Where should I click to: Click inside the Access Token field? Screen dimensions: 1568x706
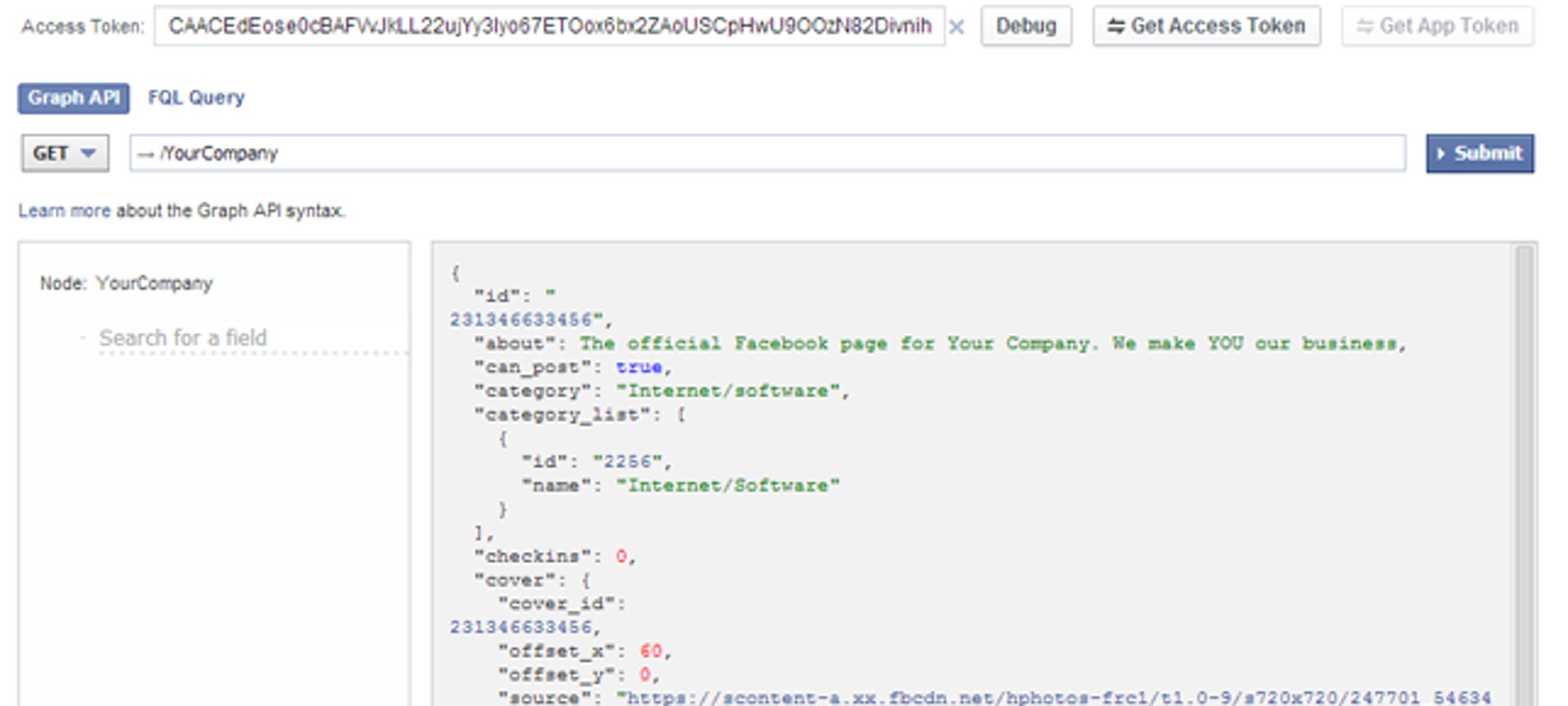(x=550, y=26)
